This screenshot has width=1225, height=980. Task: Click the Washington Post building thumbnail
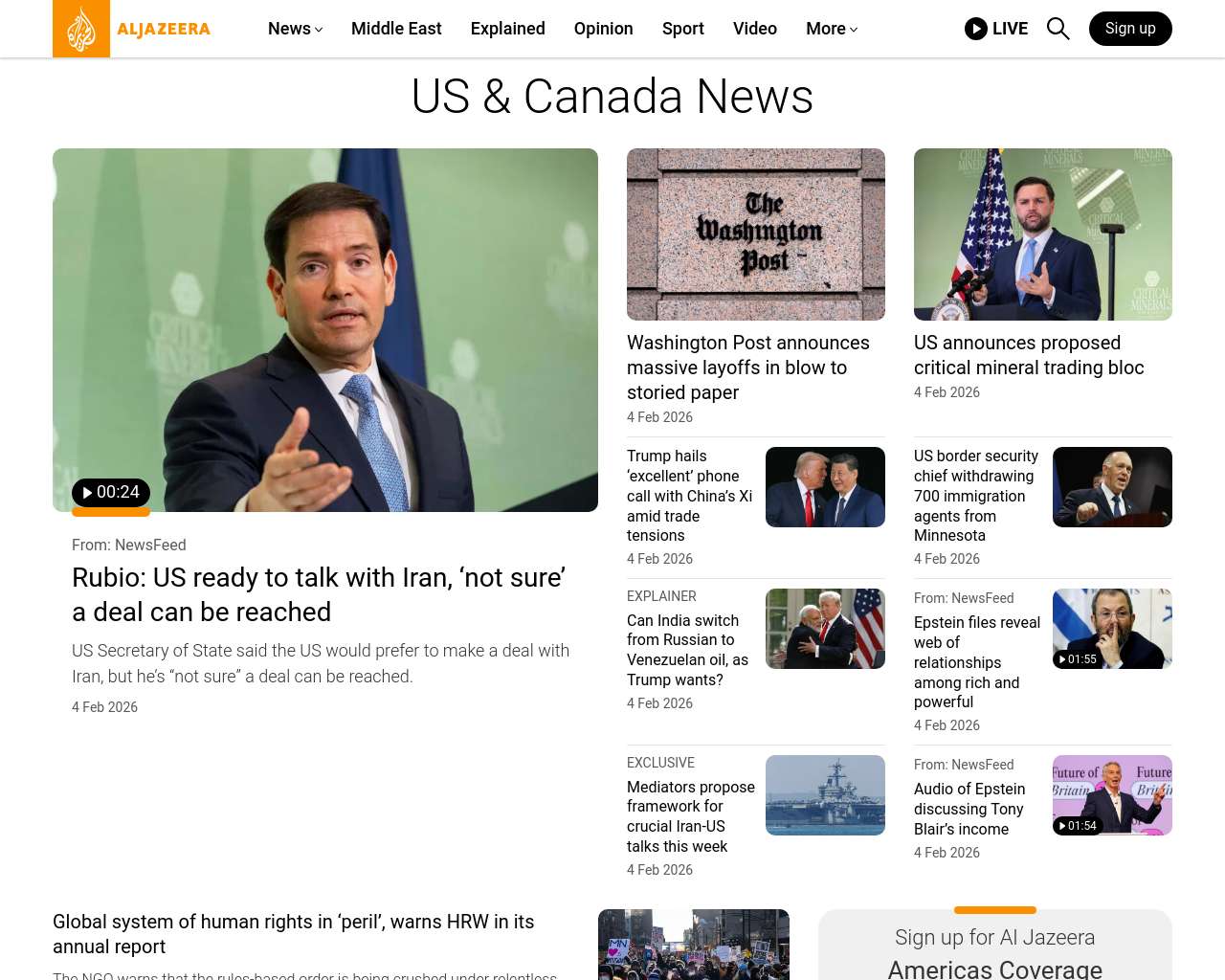(755, 234)
